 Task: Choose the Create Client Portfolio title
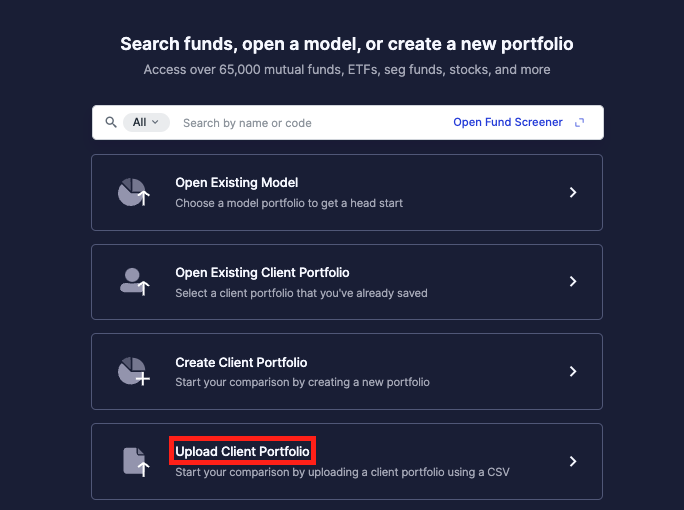[241, 363]
